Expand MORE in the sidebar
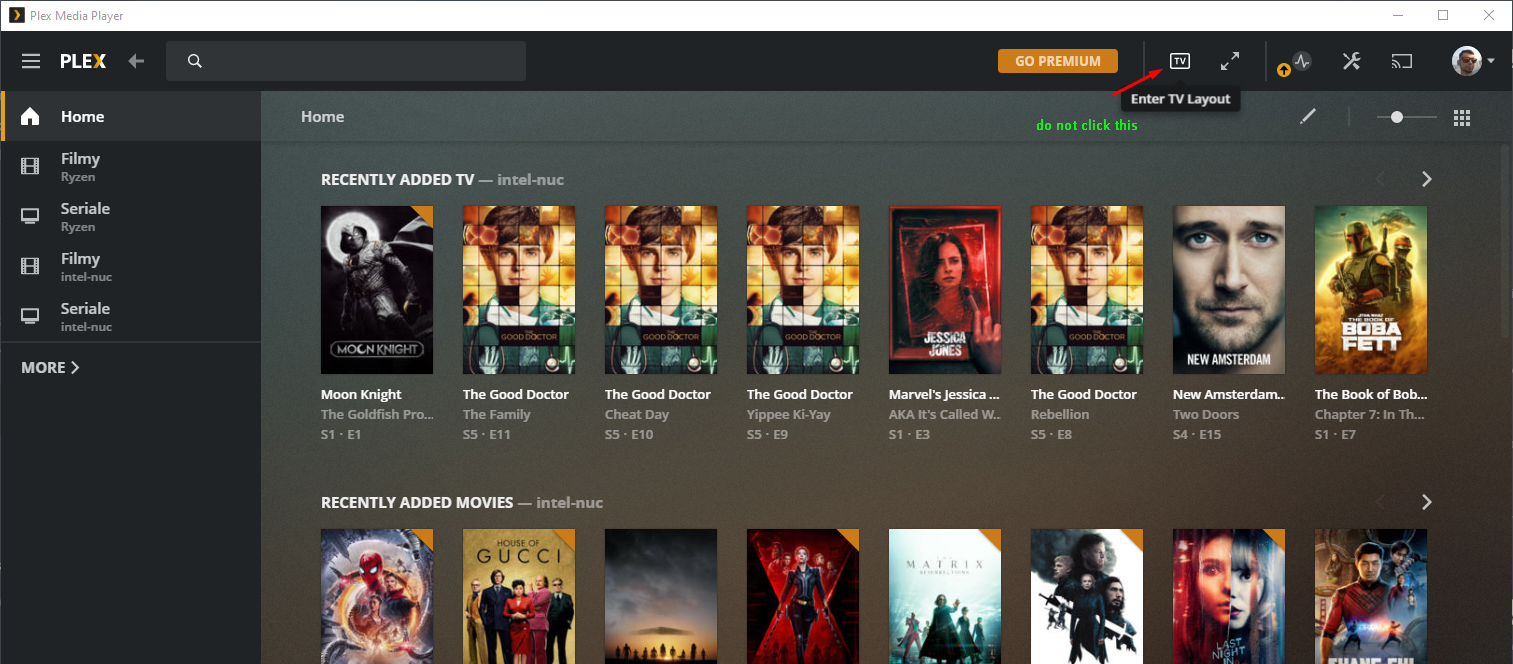The height and width of the screenshot is (664, 1513). click(50, 367)
